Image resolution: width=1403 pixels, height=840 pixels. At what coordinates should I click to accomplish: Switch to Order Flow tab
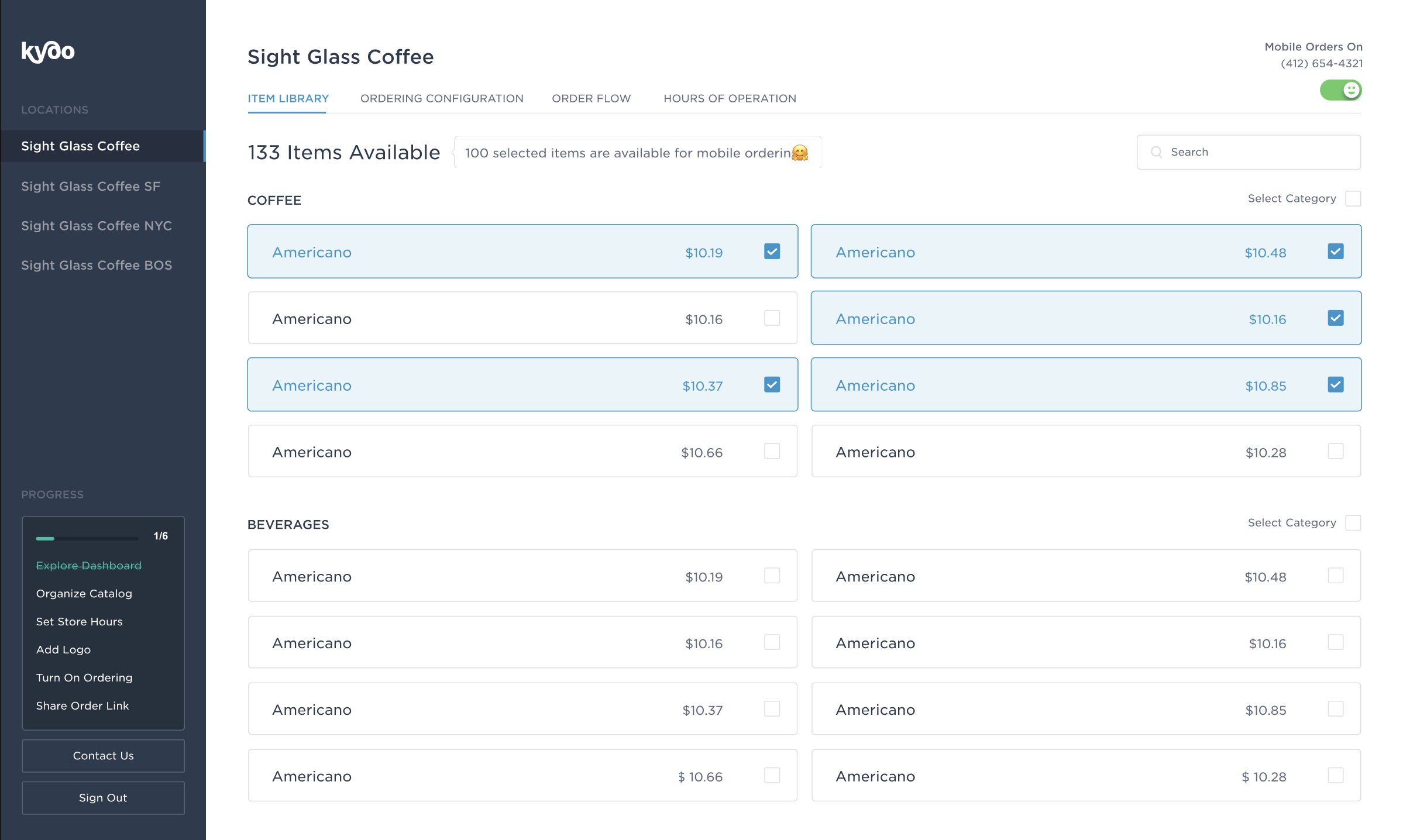coord(591,98)
